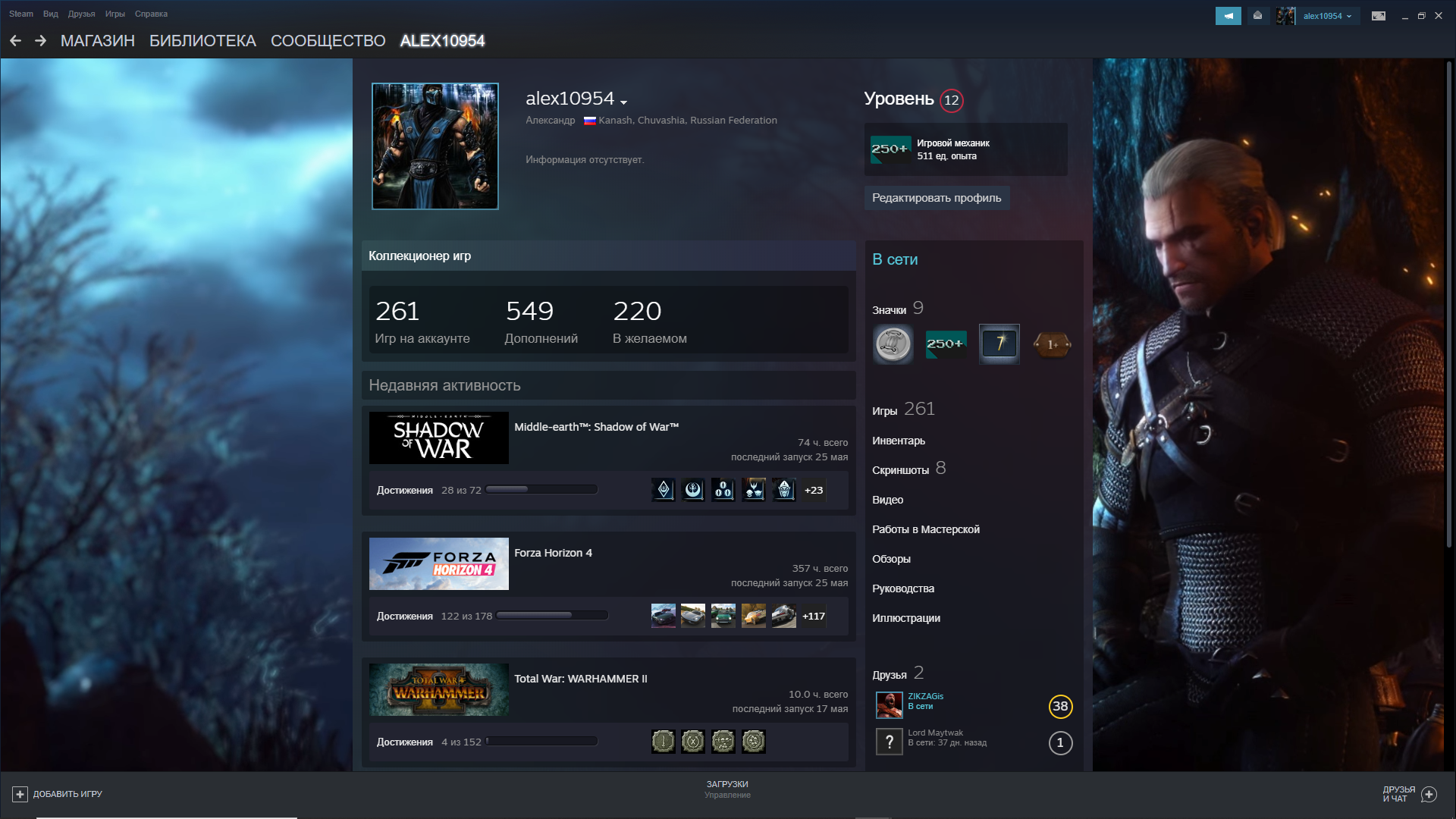The image size is (1456, 819).
Task: Open the silver Community badge icon
Action: [x=893, y=344]
